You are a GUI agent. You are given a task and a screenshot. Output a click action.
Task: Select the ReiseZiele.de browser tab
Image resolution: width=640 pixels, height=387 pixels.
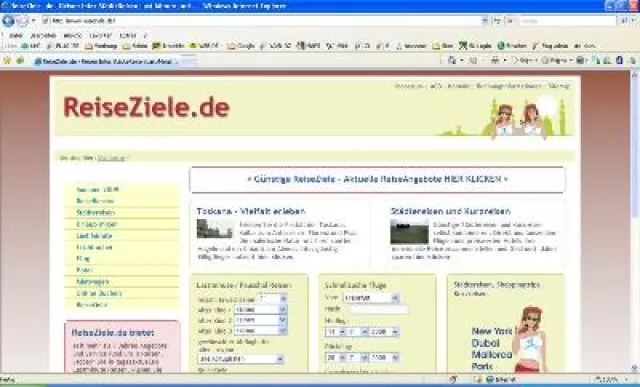click(x=106, y=61)
